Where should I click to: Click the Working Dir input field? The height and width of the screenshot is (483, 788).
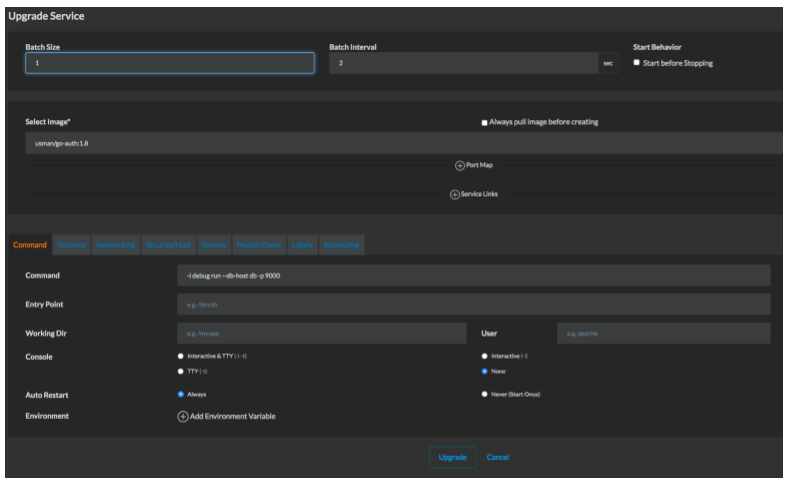(x=322, y=333)
